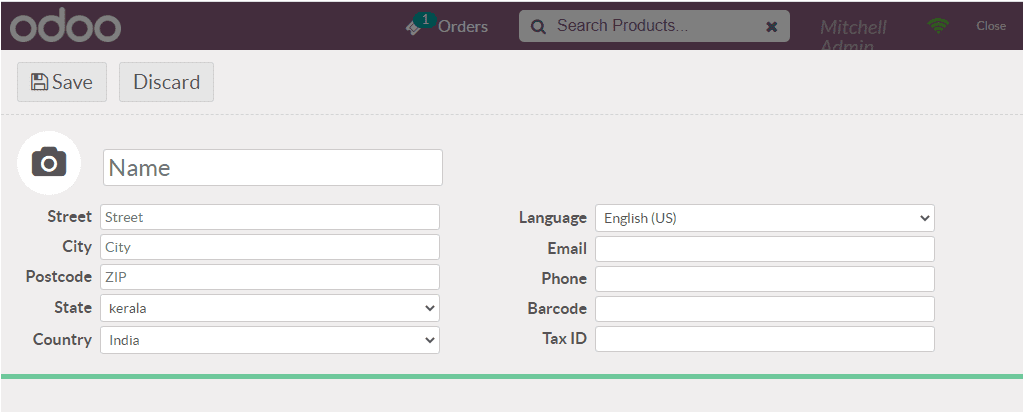
Task: Click into the Street field
Action: pyautogui.click(x=270, y=217)
